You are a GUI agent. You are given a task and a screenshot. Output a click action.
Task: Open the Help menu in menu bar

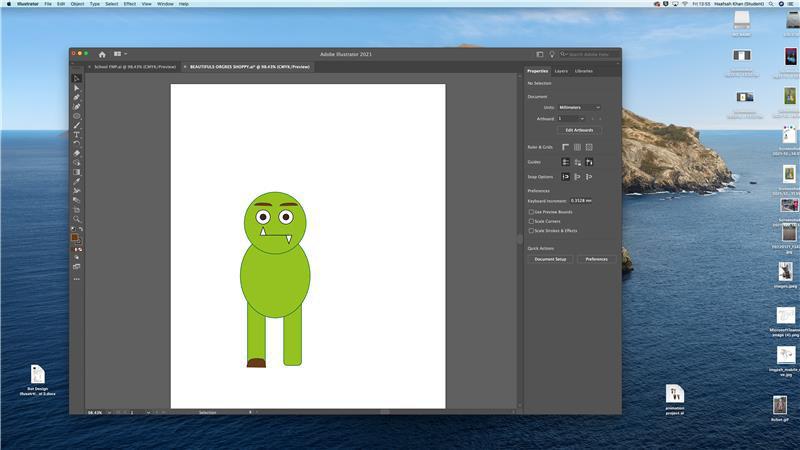(x=184, y=4)
